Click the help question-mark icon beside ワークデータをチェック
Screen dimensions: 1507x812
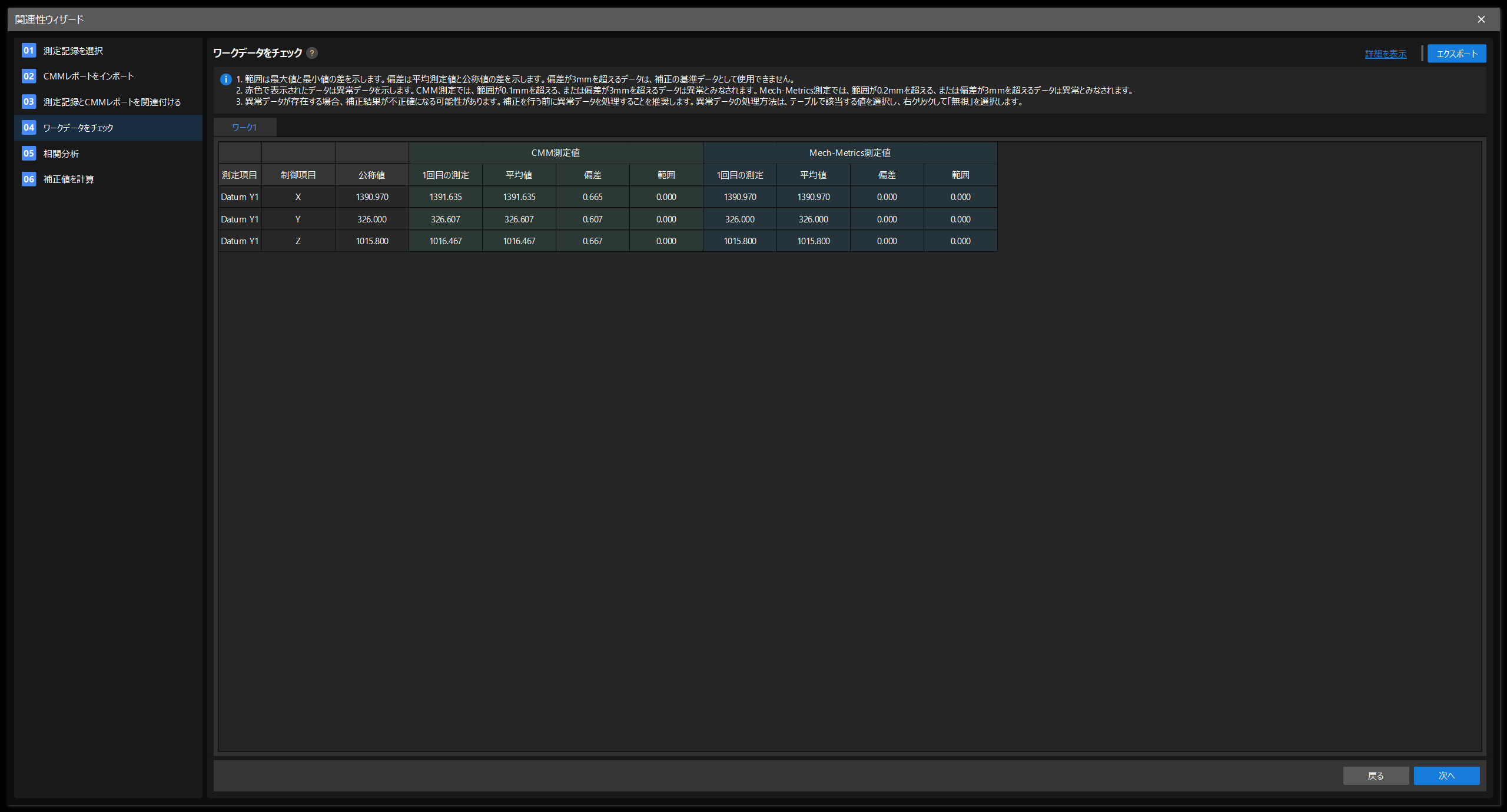(x=312, y=53)
